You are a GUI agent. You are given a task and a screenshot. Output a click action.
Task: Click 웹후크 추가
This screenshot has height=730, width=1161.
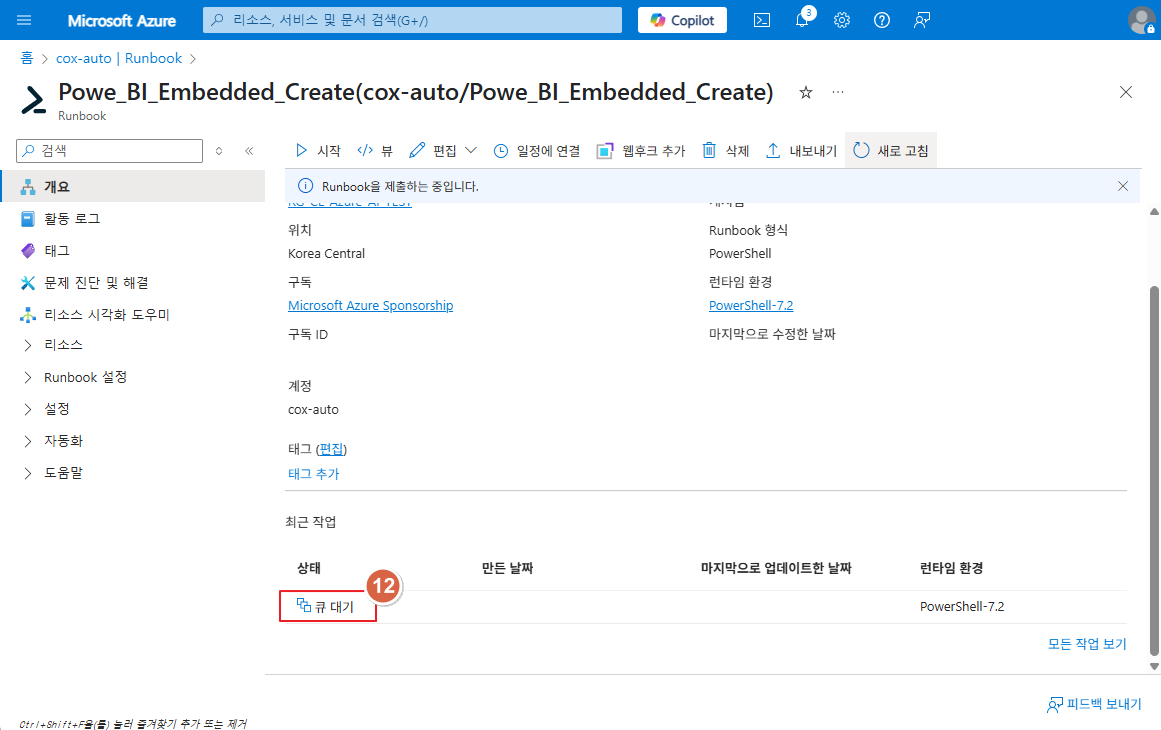coord(641,151)
